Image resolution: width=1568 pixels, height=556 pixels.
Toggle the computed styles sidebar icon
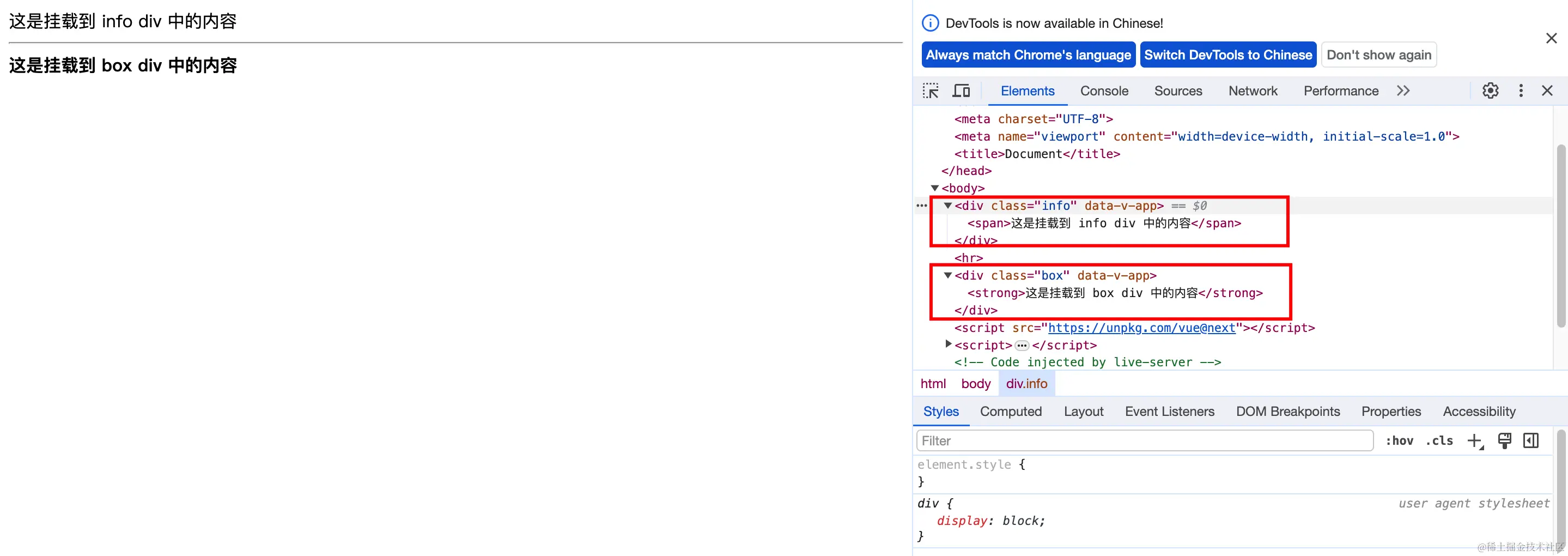click(x=1531, y=440)
